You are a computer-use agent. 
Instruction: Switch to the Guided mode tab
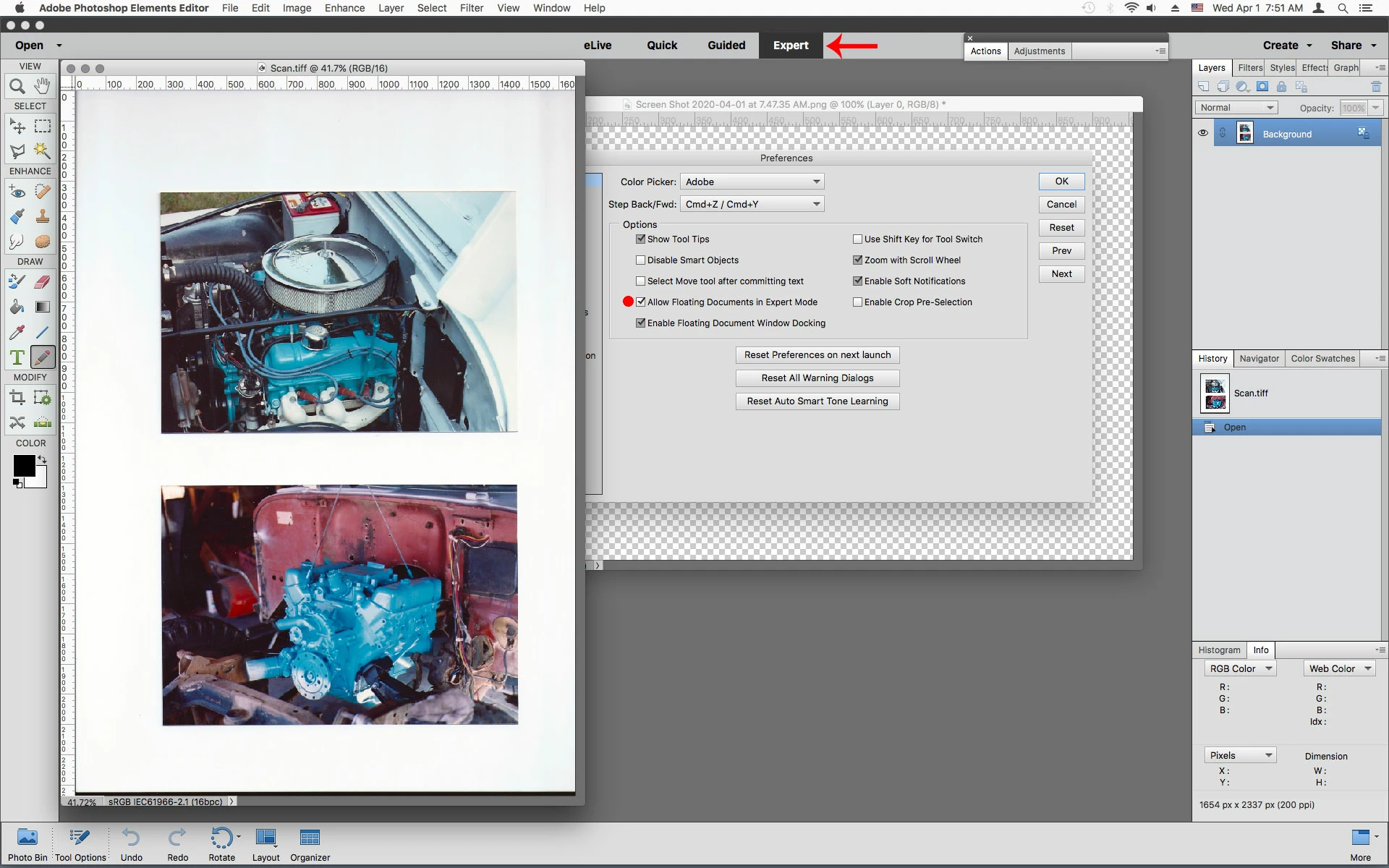pos(726,46)
